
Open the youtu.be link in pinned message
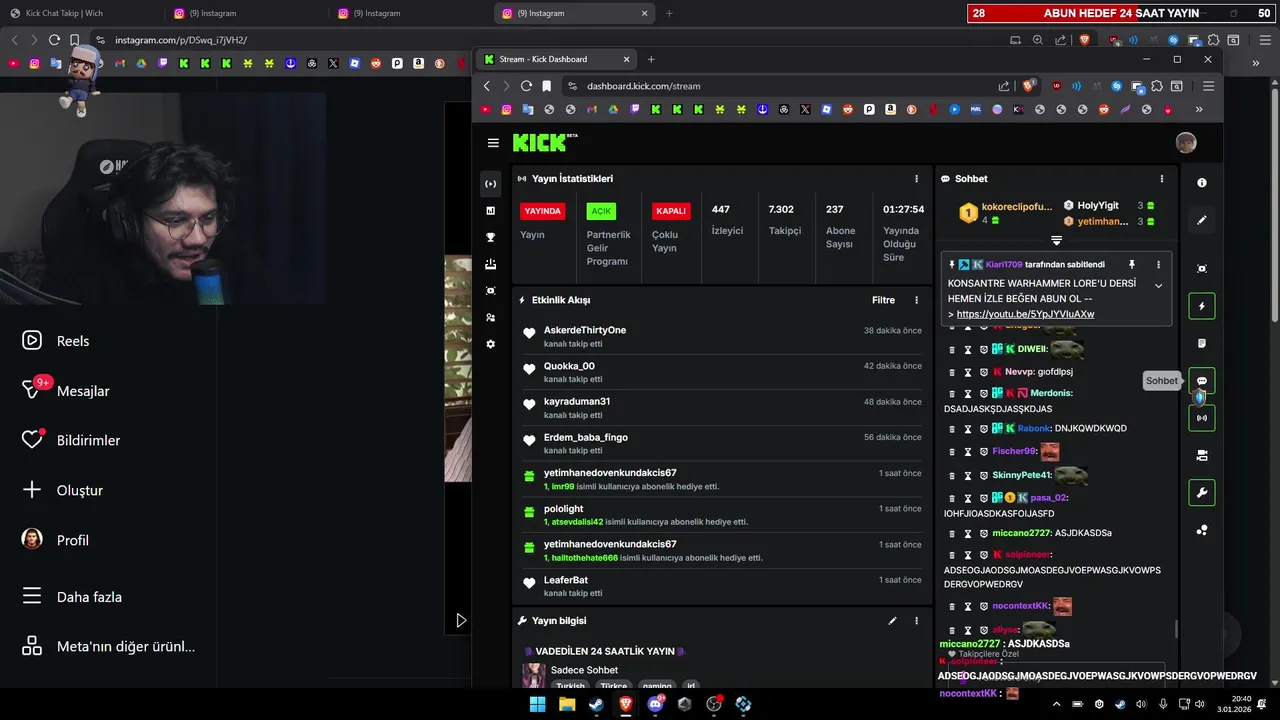point(1025,314)
